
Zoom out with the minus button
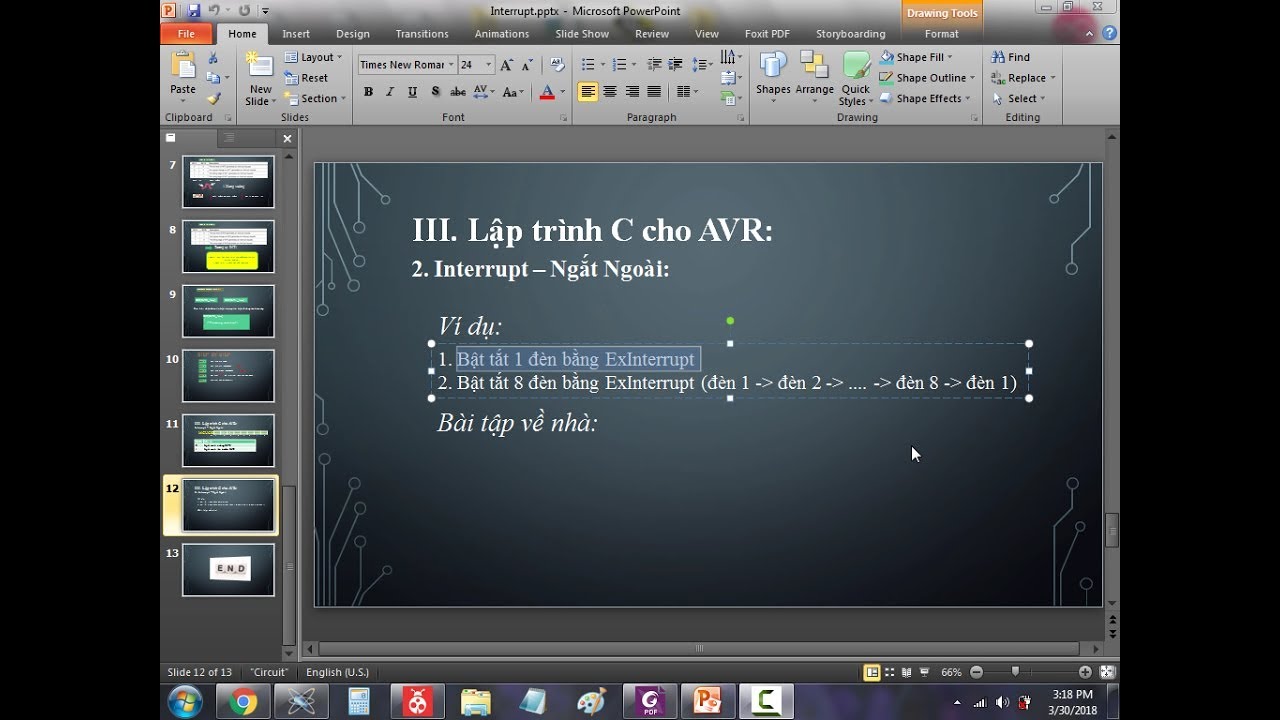[x=976, y=672]
